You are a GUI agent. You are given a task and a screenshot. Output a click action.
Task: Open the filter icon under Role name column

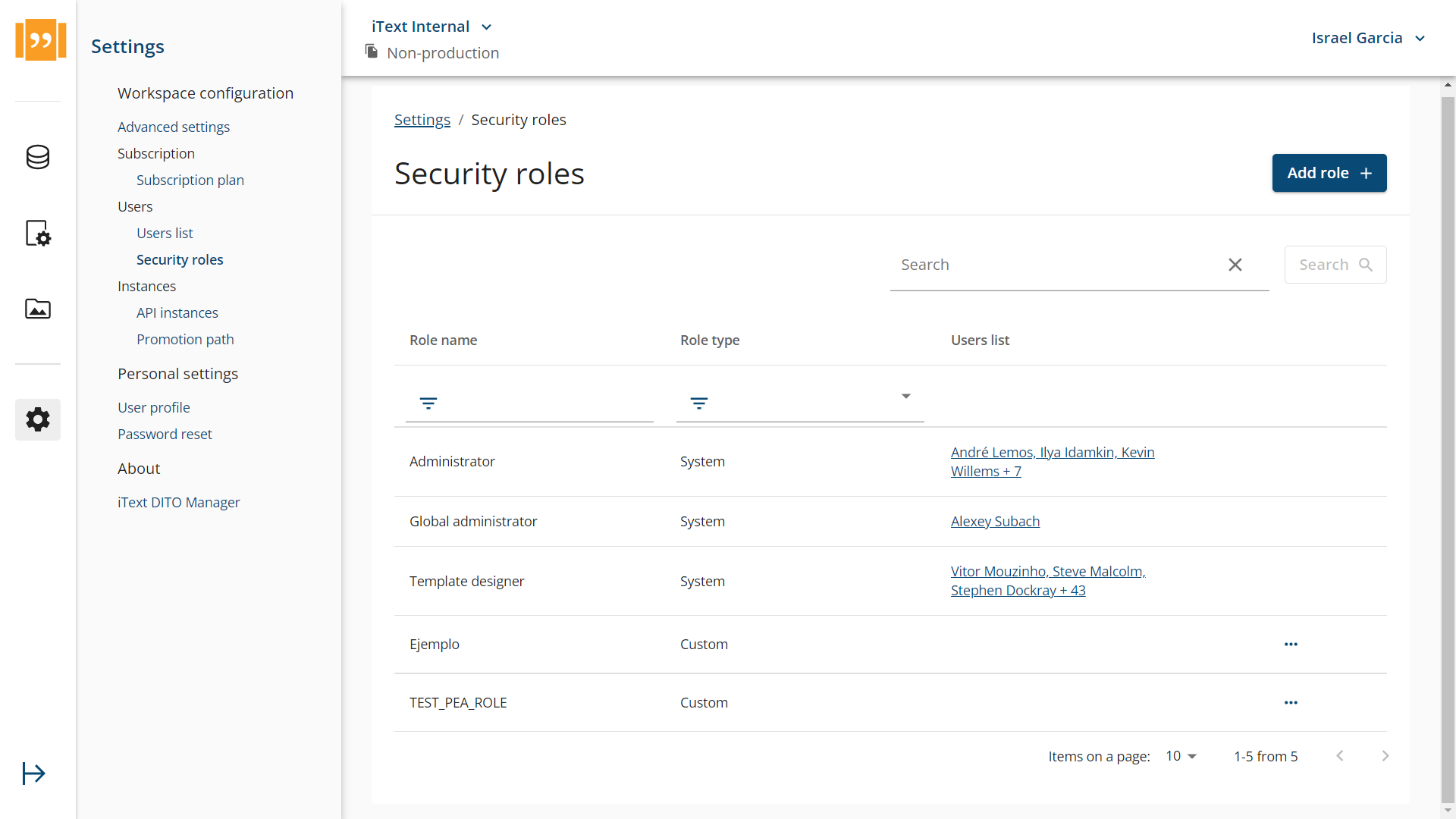(x=428, y=403)
